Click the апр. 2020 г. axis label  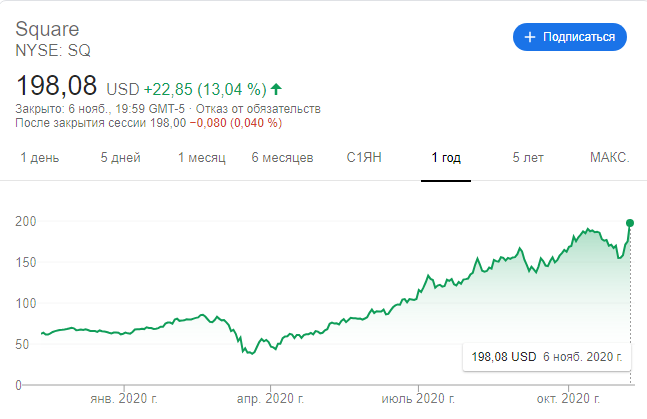[270, 398]
